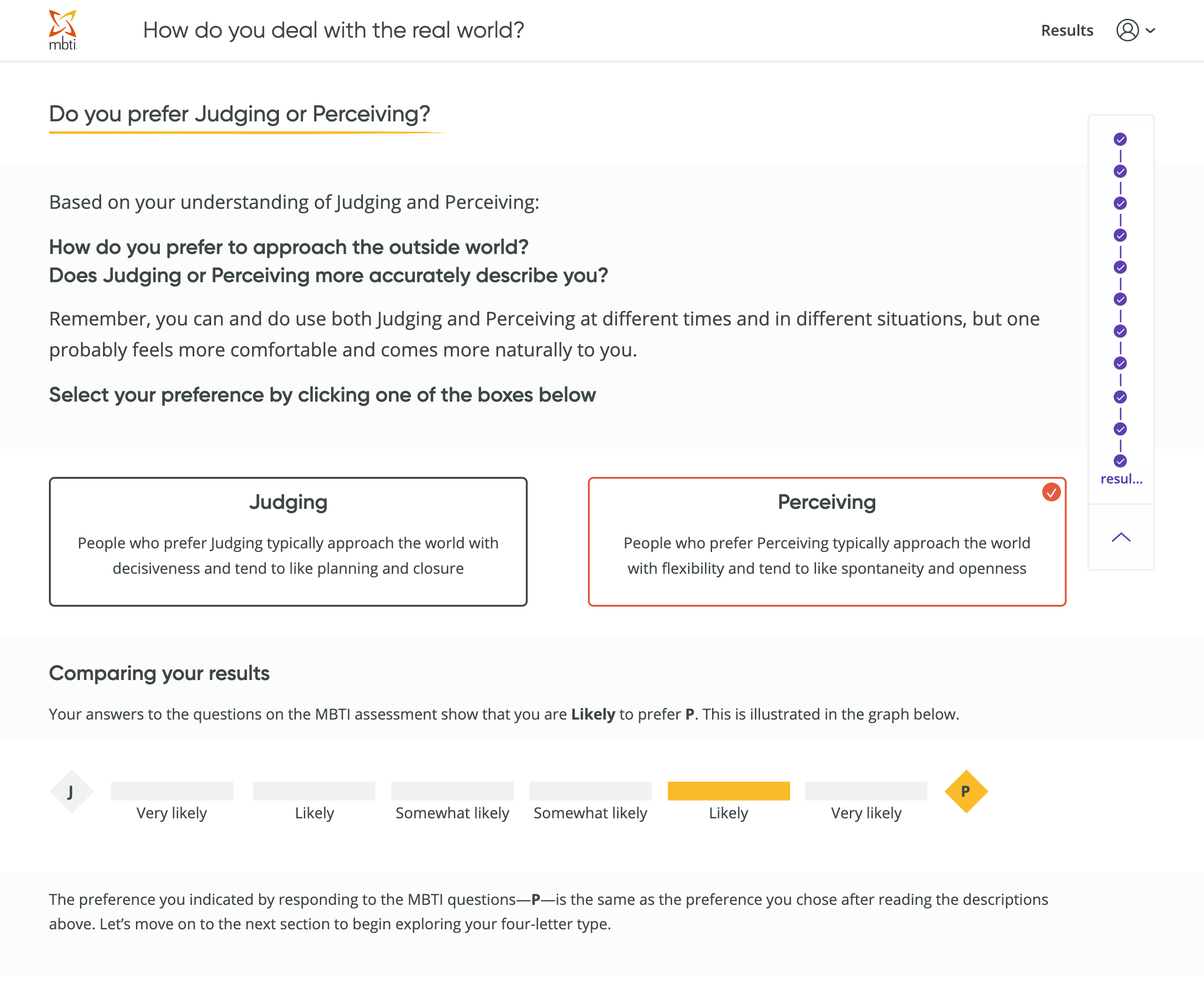
Task: Click the page title about real world
Action: (x=333, y=31)
